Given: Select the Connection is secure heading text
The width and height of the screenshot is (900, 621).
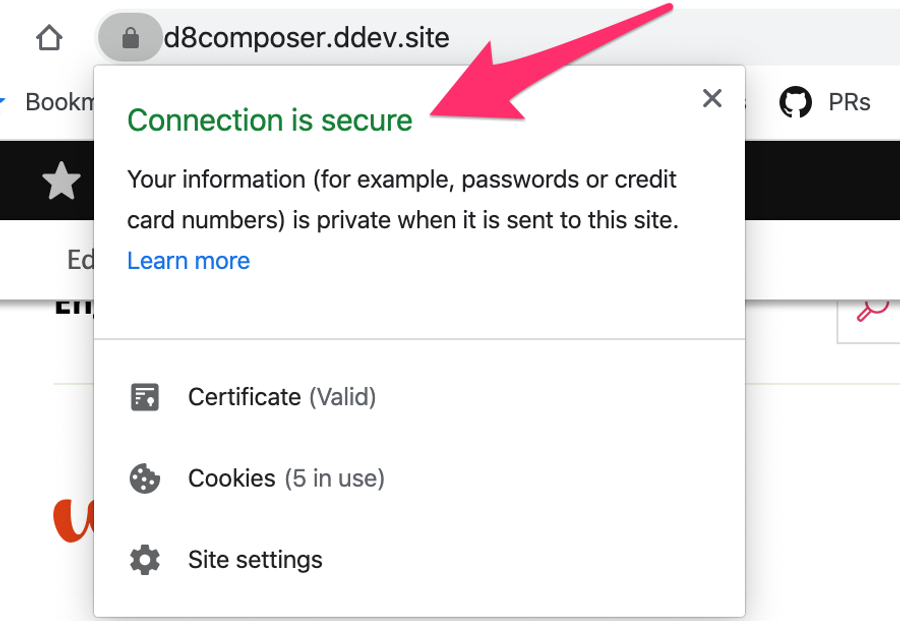Looking at the screenshot, I should click(x=270, y=120).
